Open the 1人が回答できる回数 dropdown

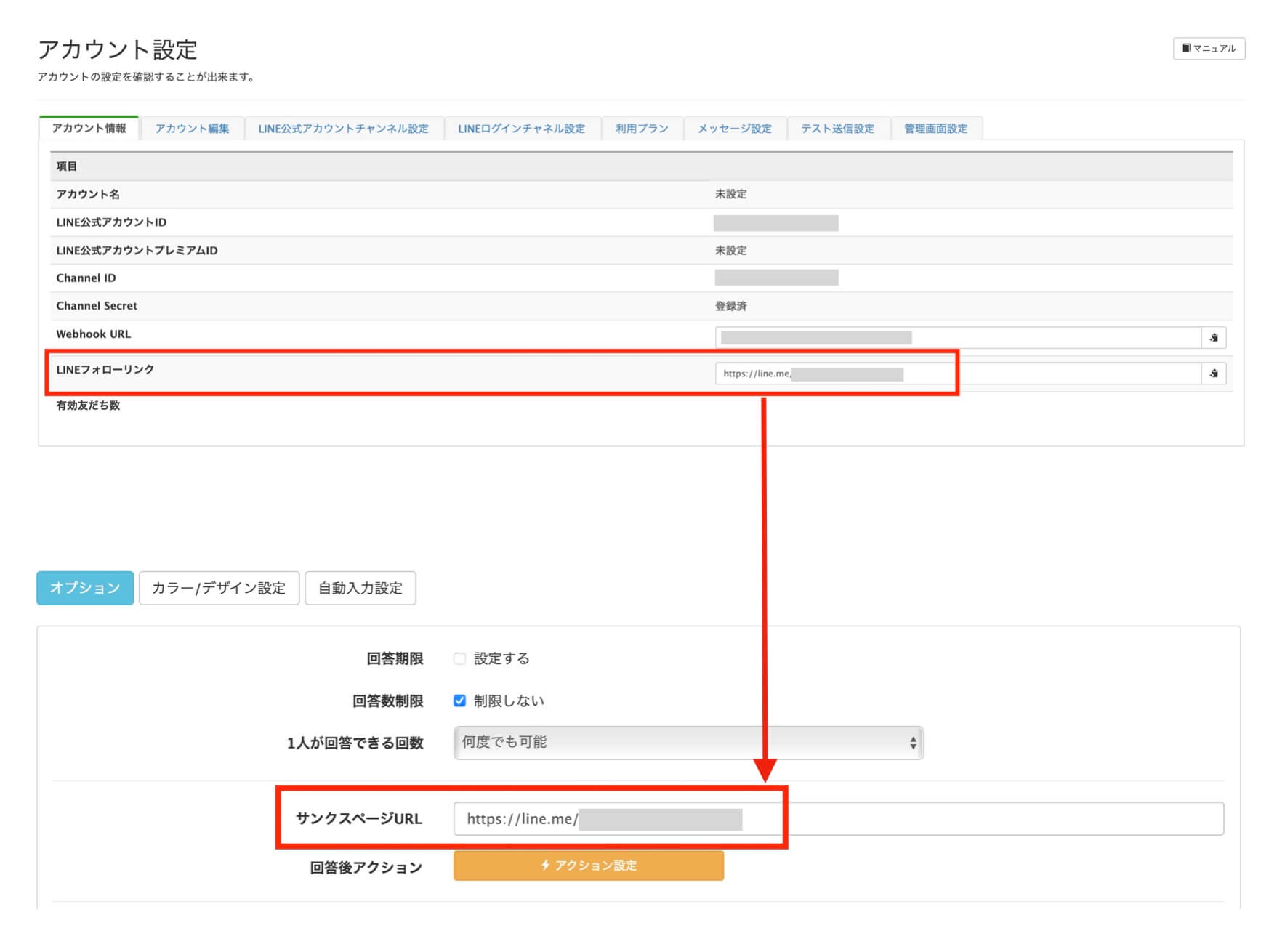point(688,742)
